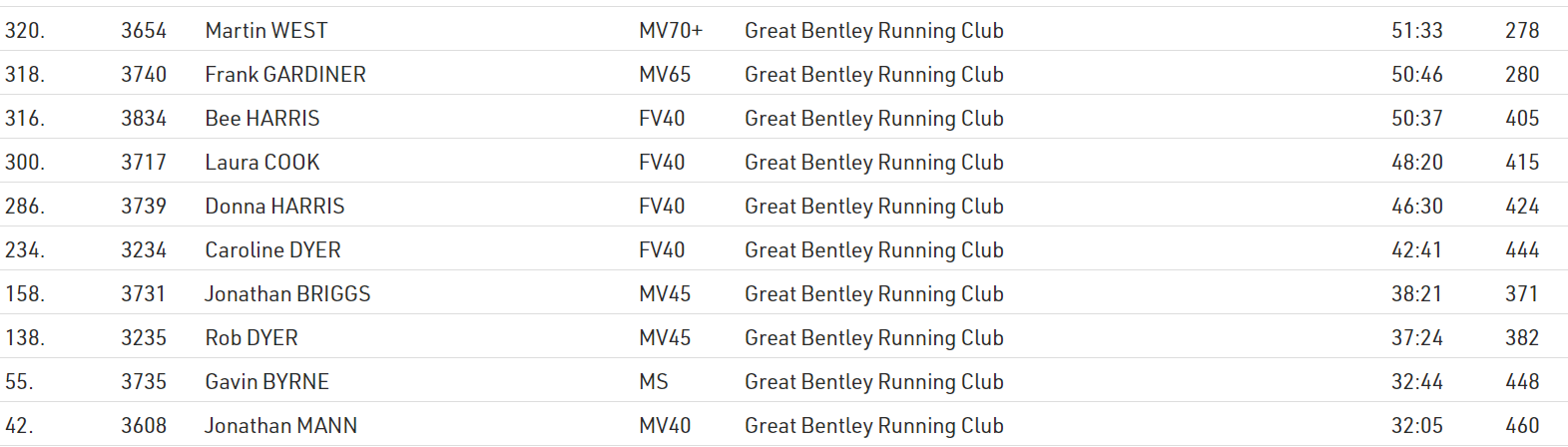Open Rob DYER's result
The height and width of the screenshot is (447, 1568).
[252, 338]
